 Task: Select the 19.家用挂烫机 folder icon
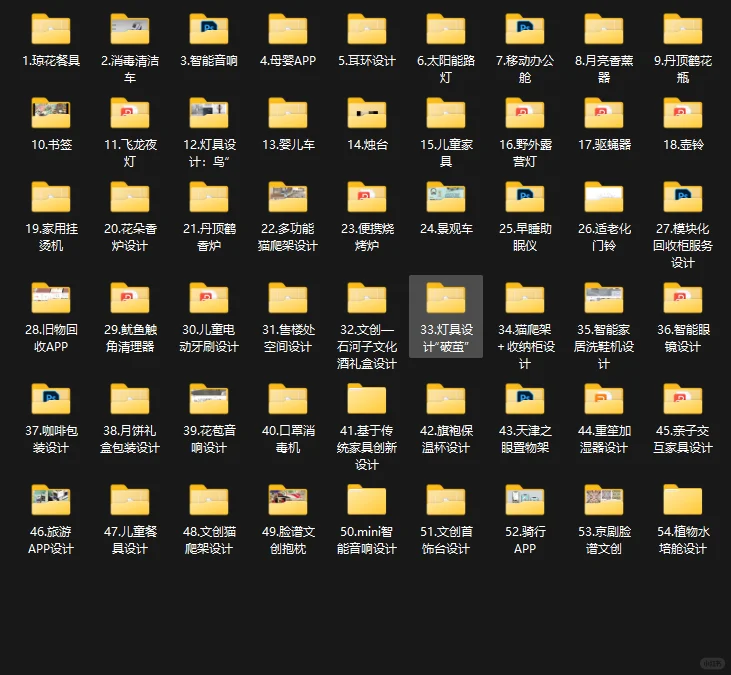pos(51,197)
